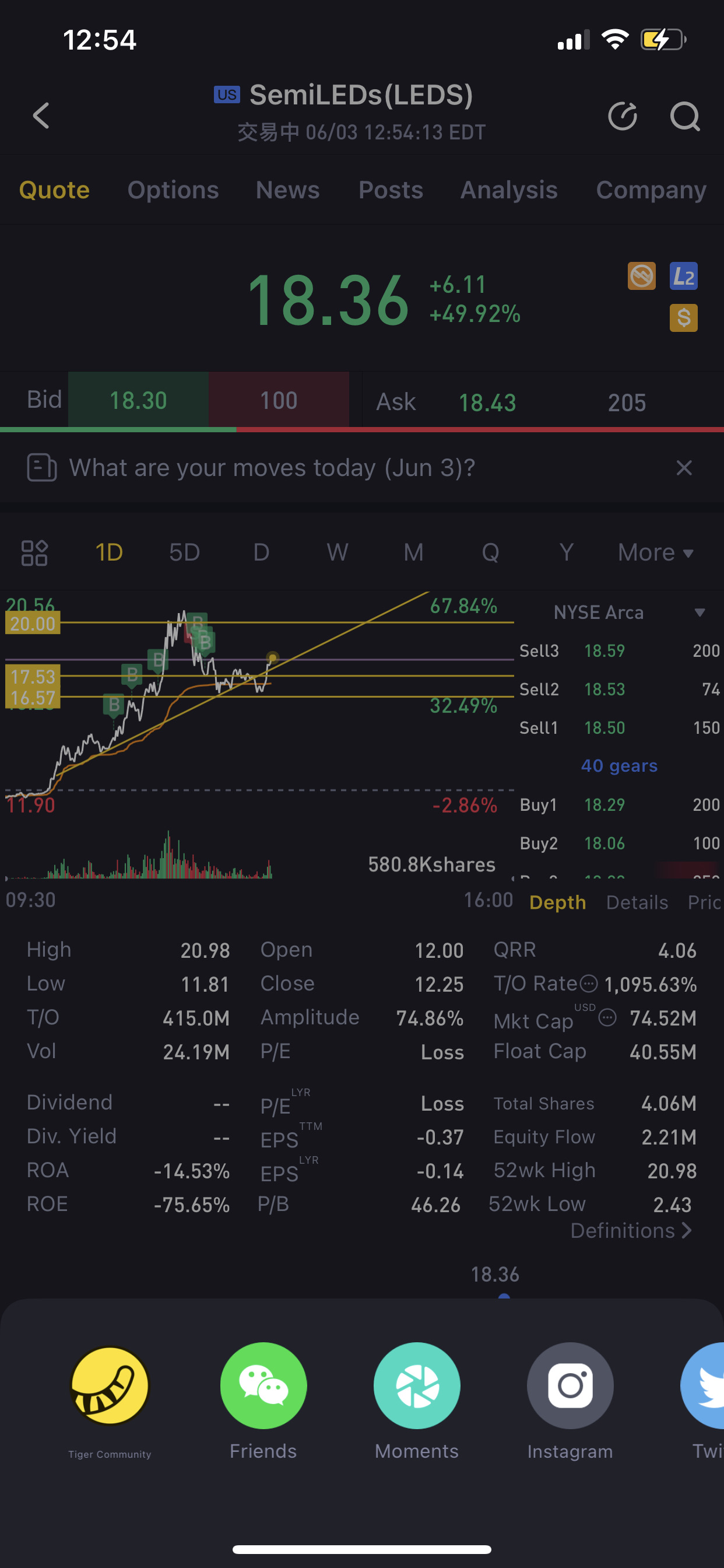Select the W weekly chart period
The height and width of the screenshot is (1568, 724).
point(337,552)
